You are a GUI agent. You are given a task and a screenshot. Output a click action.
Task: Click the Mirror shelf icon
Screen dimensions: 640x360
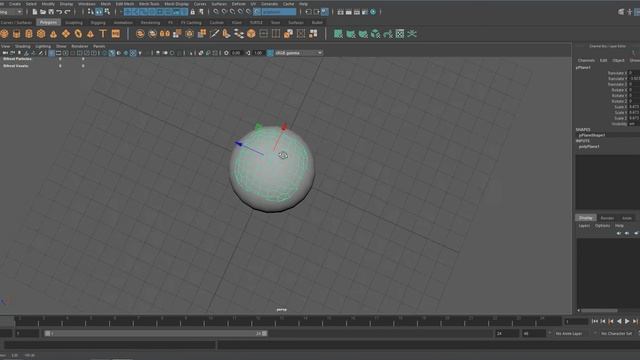tap(165, 34)
